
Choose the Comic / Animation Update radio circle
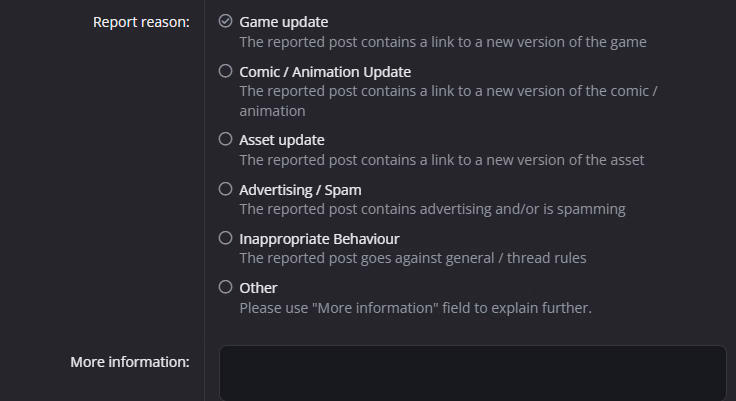[x=225, y=71]
